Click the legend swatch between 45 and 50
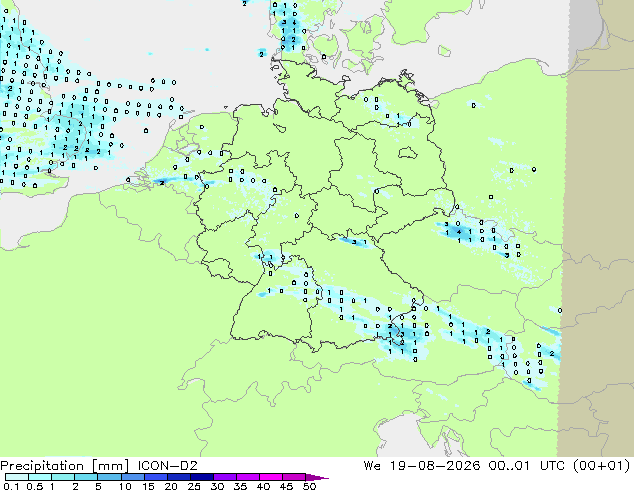Screen dimensions: 634x490 tap(294, 477)
